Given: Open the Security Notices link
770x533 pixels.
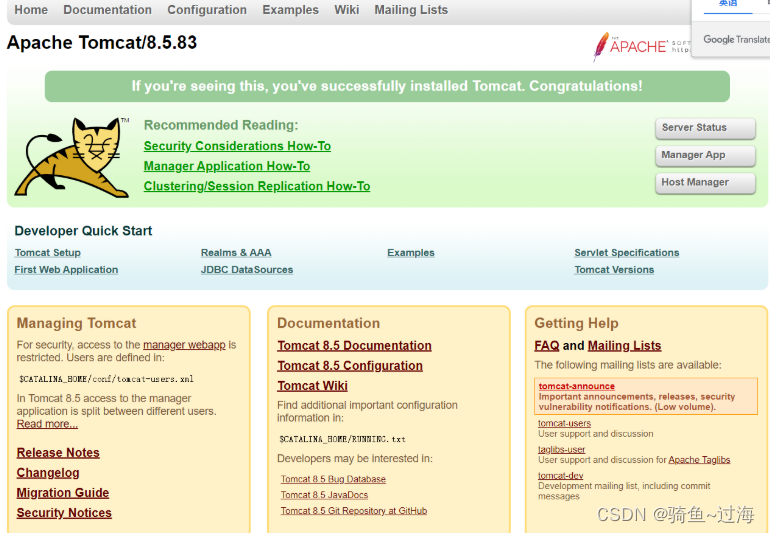Looking at the screenshot, I should (64, 513).
